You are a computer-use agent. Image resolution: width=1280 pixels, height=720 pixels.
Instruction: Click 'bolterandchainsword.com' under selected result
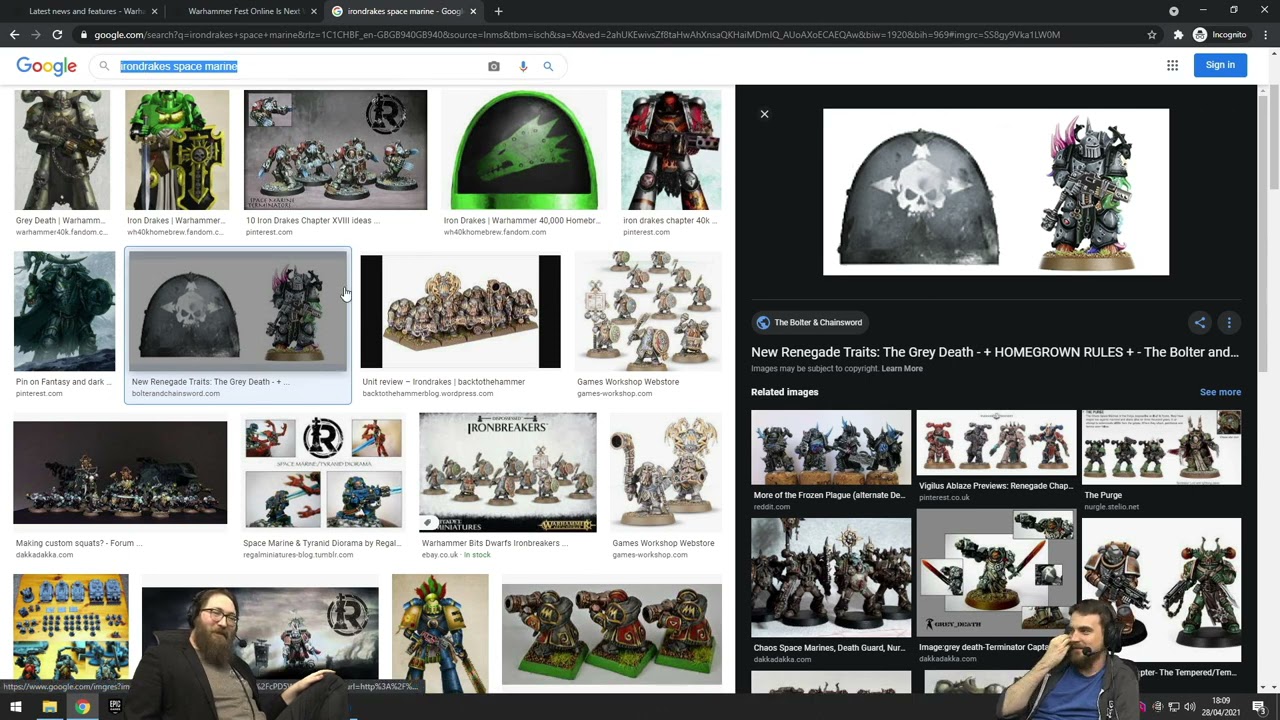coord(176,393)
